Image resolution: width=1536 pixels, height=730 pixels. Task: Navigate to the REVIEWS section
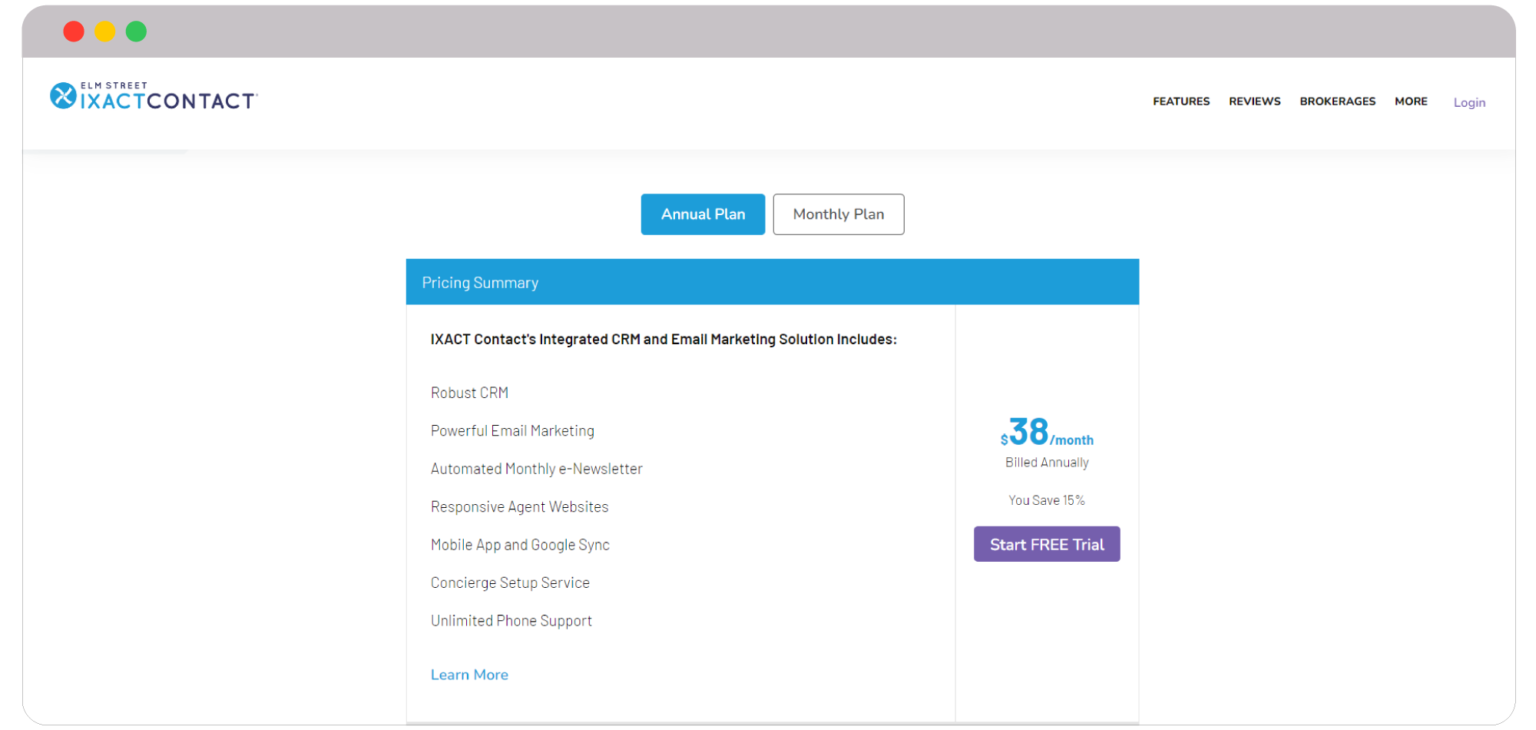[1254, 101]
